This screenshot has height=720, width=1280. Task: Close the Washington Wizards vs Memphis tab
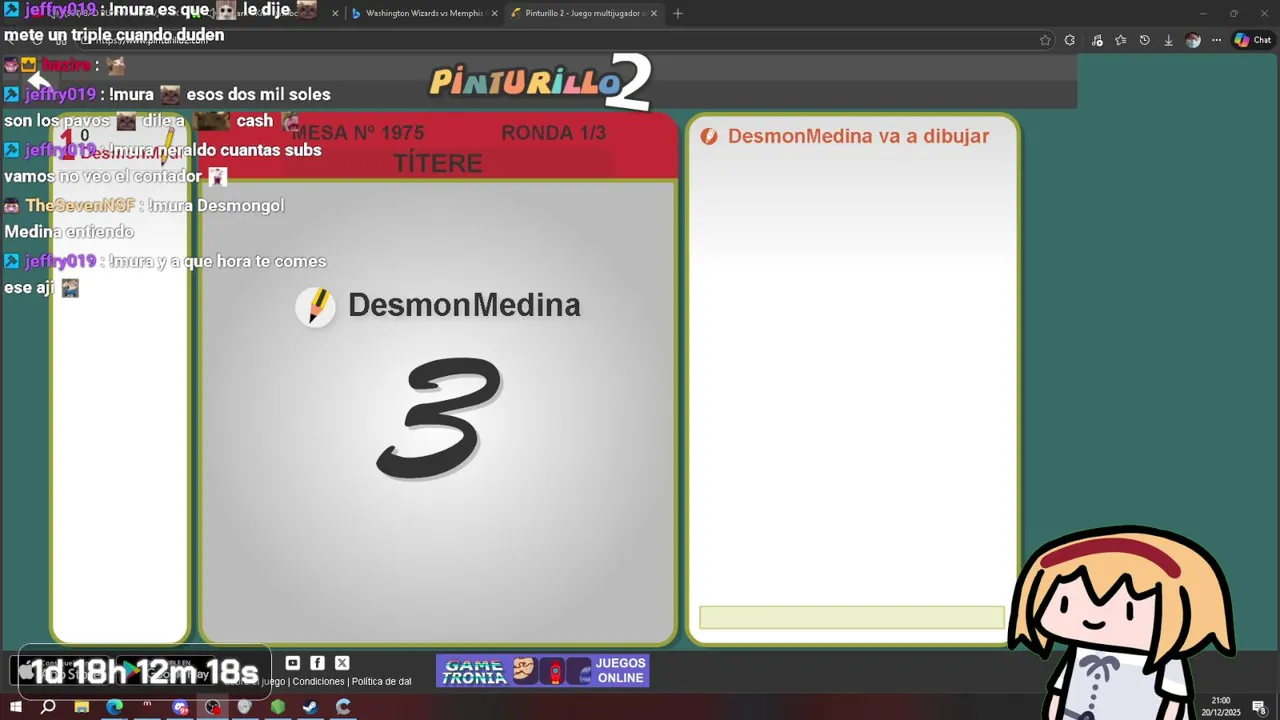point(494,13)
